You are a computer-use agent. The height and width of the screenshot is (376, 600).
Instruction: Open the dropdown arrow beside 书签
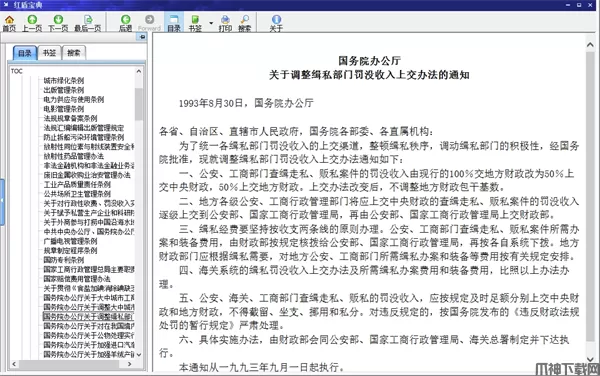(211, 23)
